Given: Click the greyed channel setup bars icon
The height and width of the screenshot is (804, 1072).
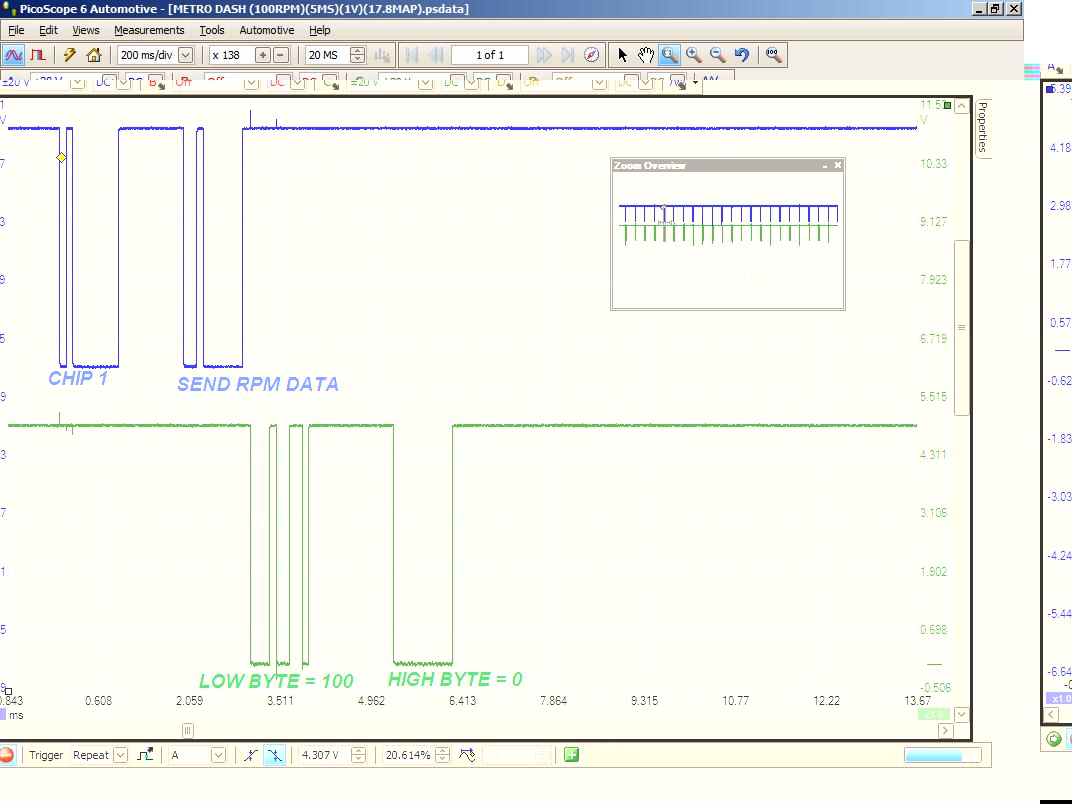Looking at the screenshot, I should point(382,55).
